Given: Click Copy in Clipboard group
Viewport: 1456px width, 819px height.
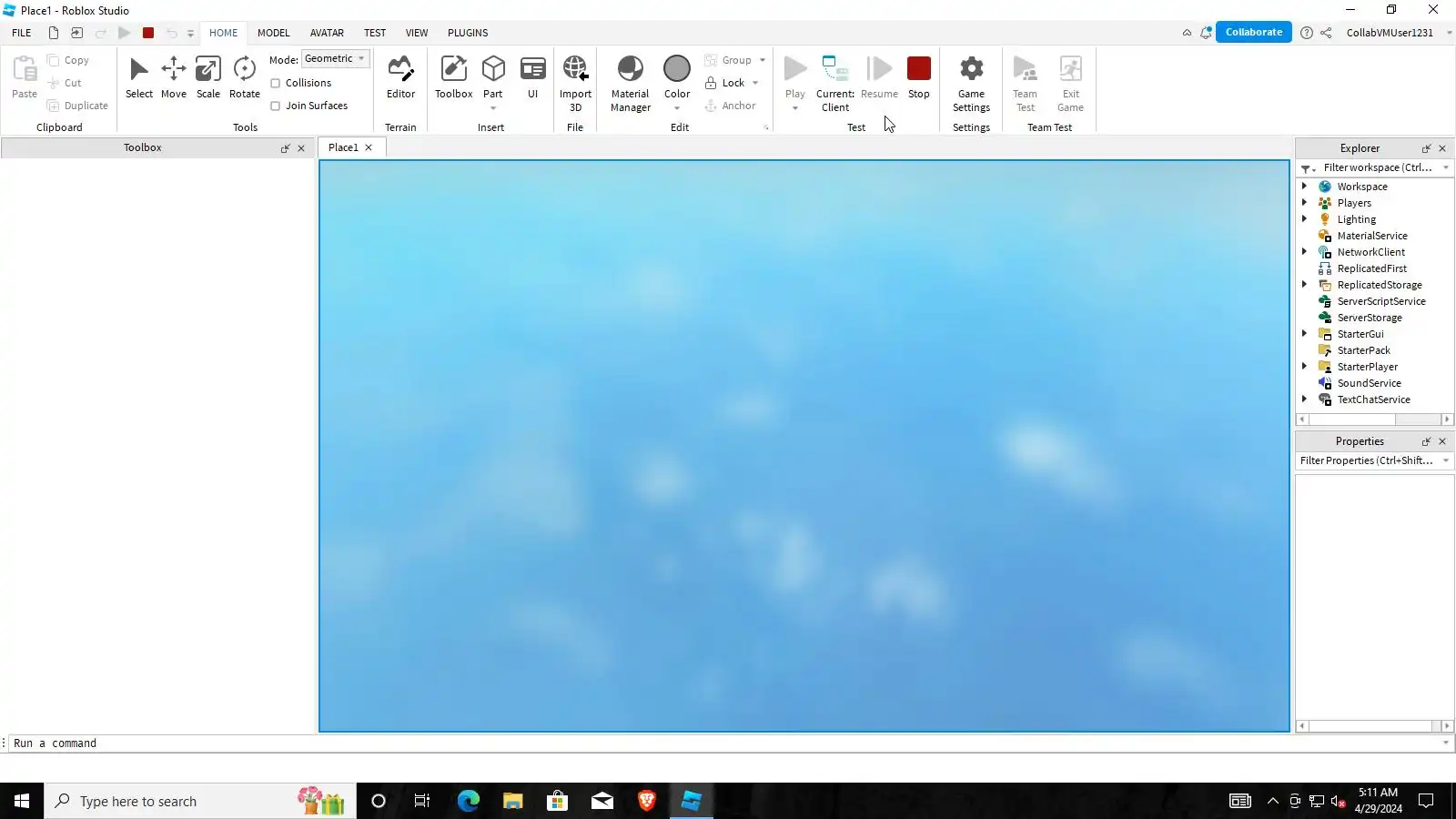Looking at the screenshot, I should [x=68, y=60].
